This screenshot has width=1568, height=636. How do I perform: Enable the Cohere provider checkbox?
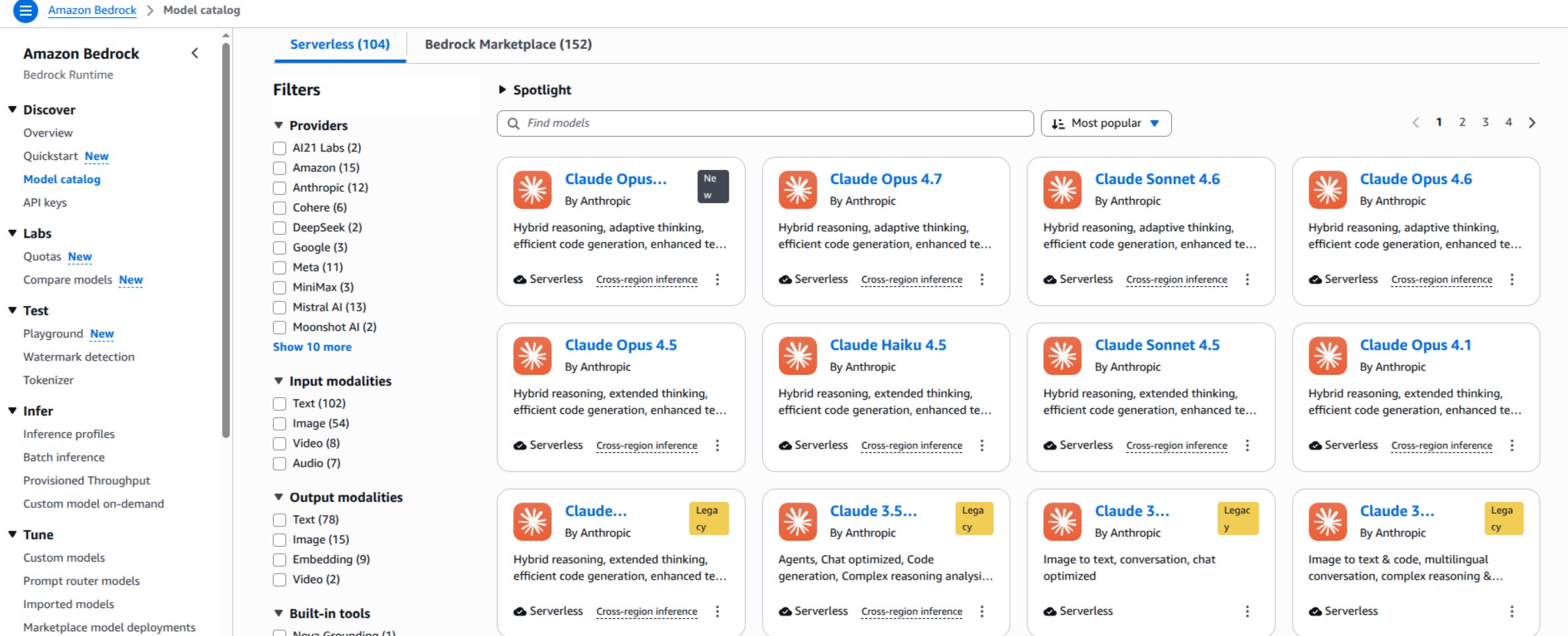[x=279, y=208]
